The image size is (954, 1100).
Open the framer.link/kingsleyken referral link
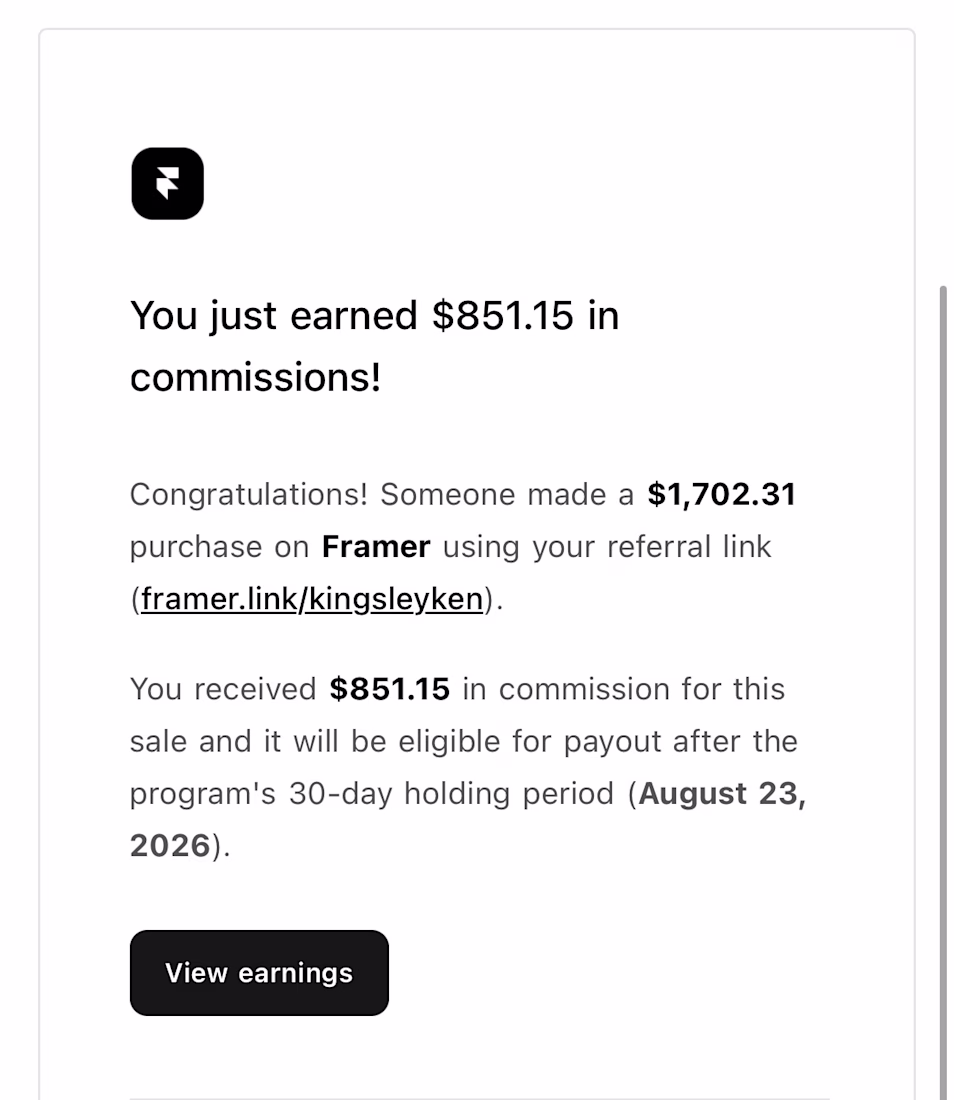[x=312, y=599]
